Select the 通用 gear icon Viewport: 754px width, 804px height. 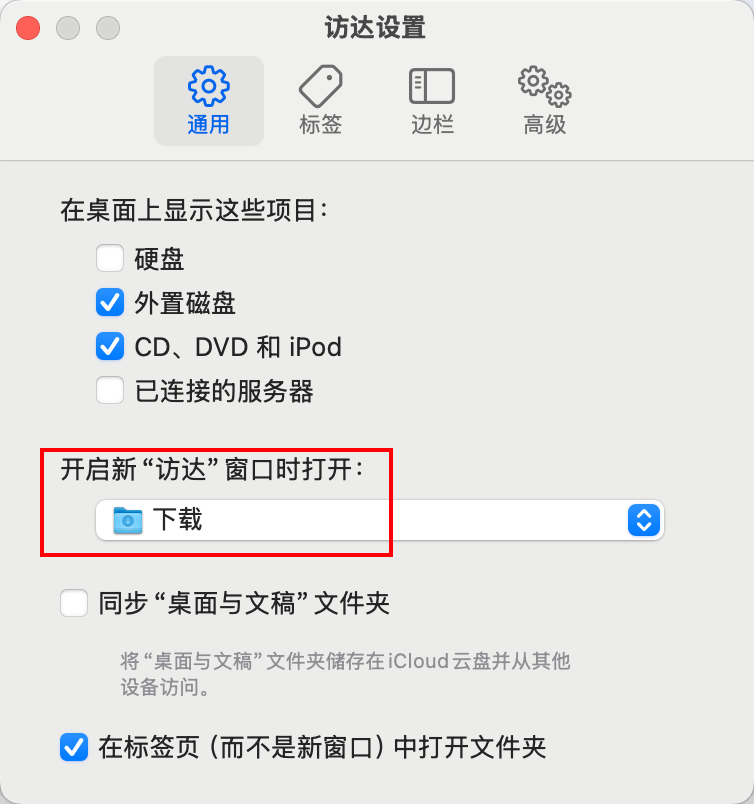click(208, 86)
